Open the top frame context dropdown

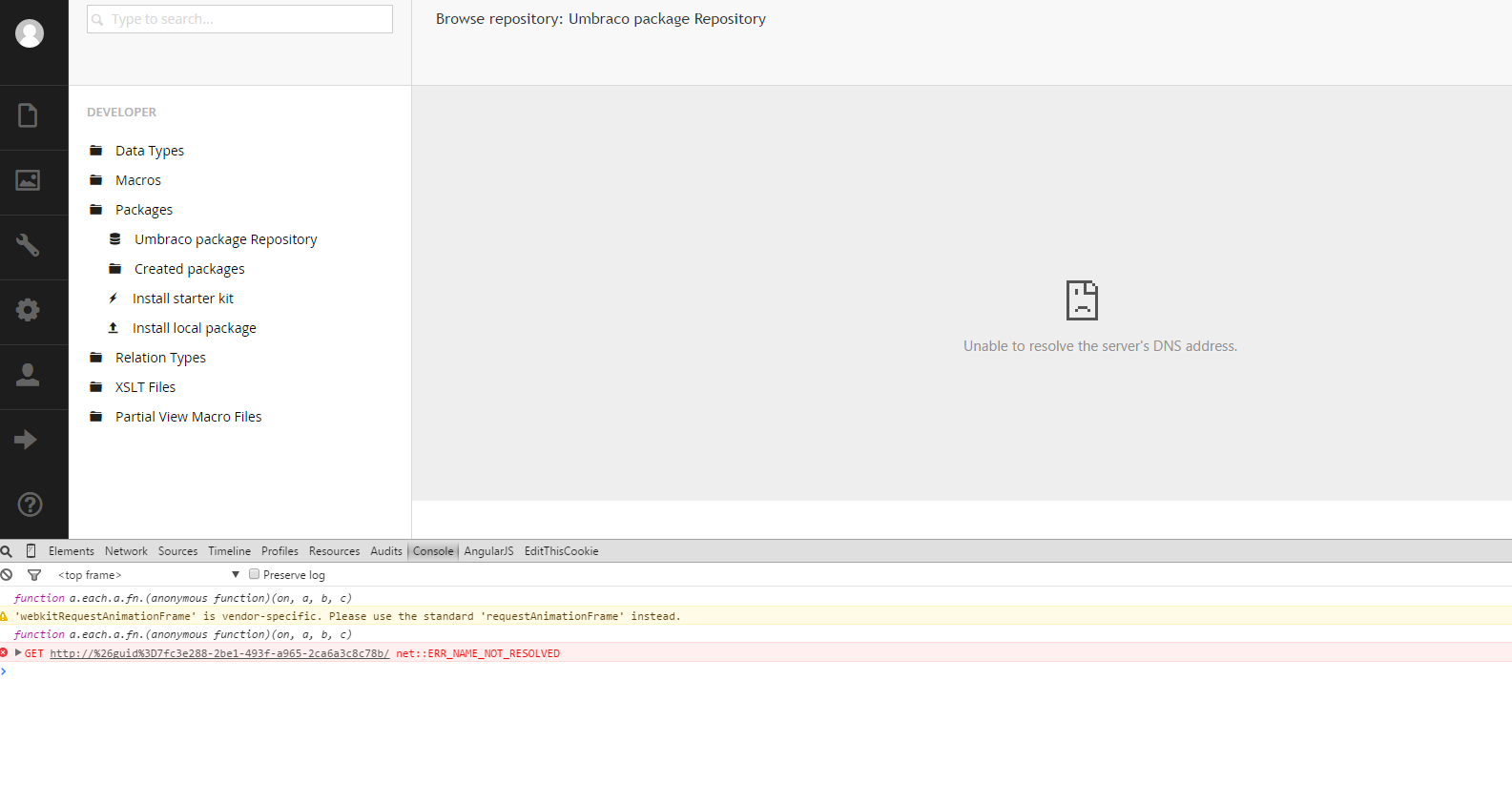click(x=148, y=575)
